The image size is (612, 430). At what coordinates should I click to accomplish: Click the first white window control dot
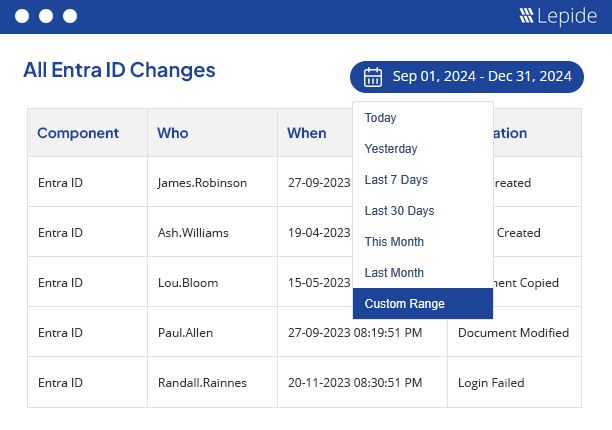click(x=22, y=16)
